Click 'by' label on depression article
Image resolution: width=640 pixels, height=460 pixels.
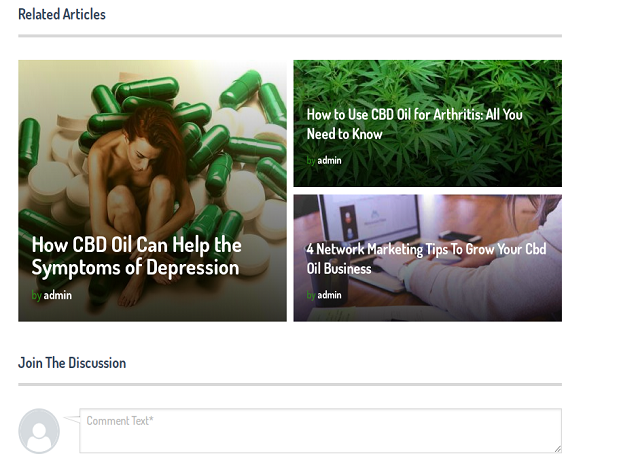coord(36,296)
